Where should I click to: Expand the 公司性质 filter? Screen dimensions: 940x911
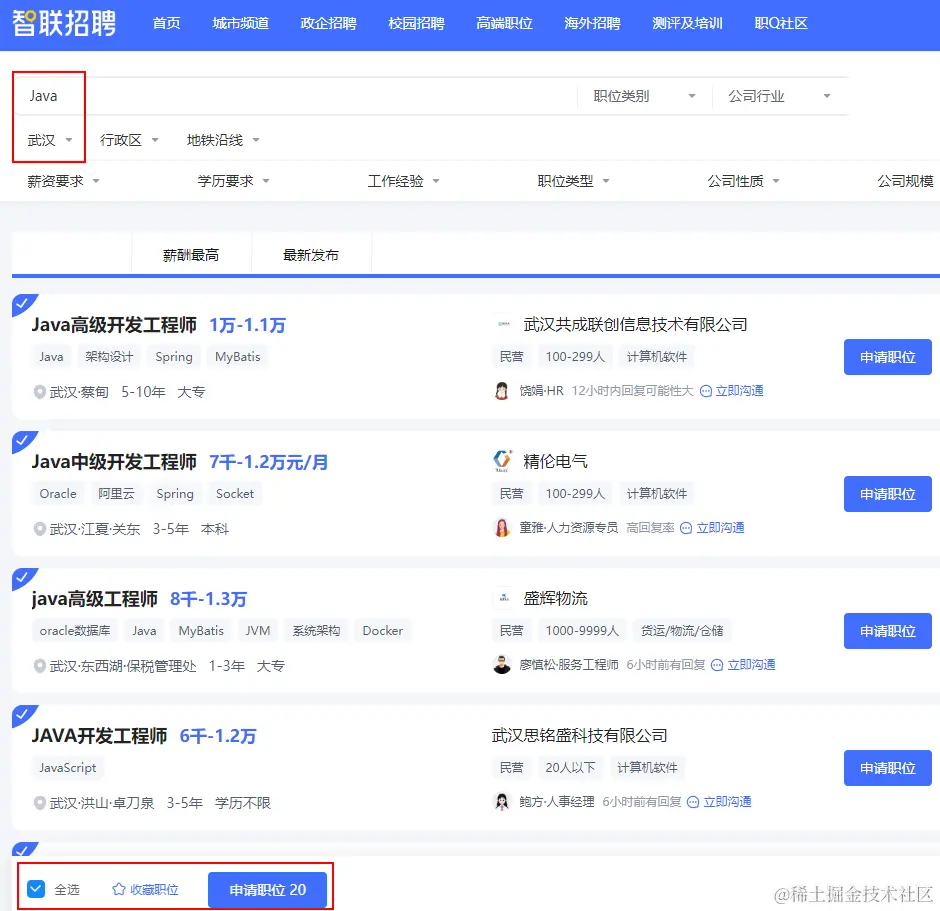click(x=743, y=181)
